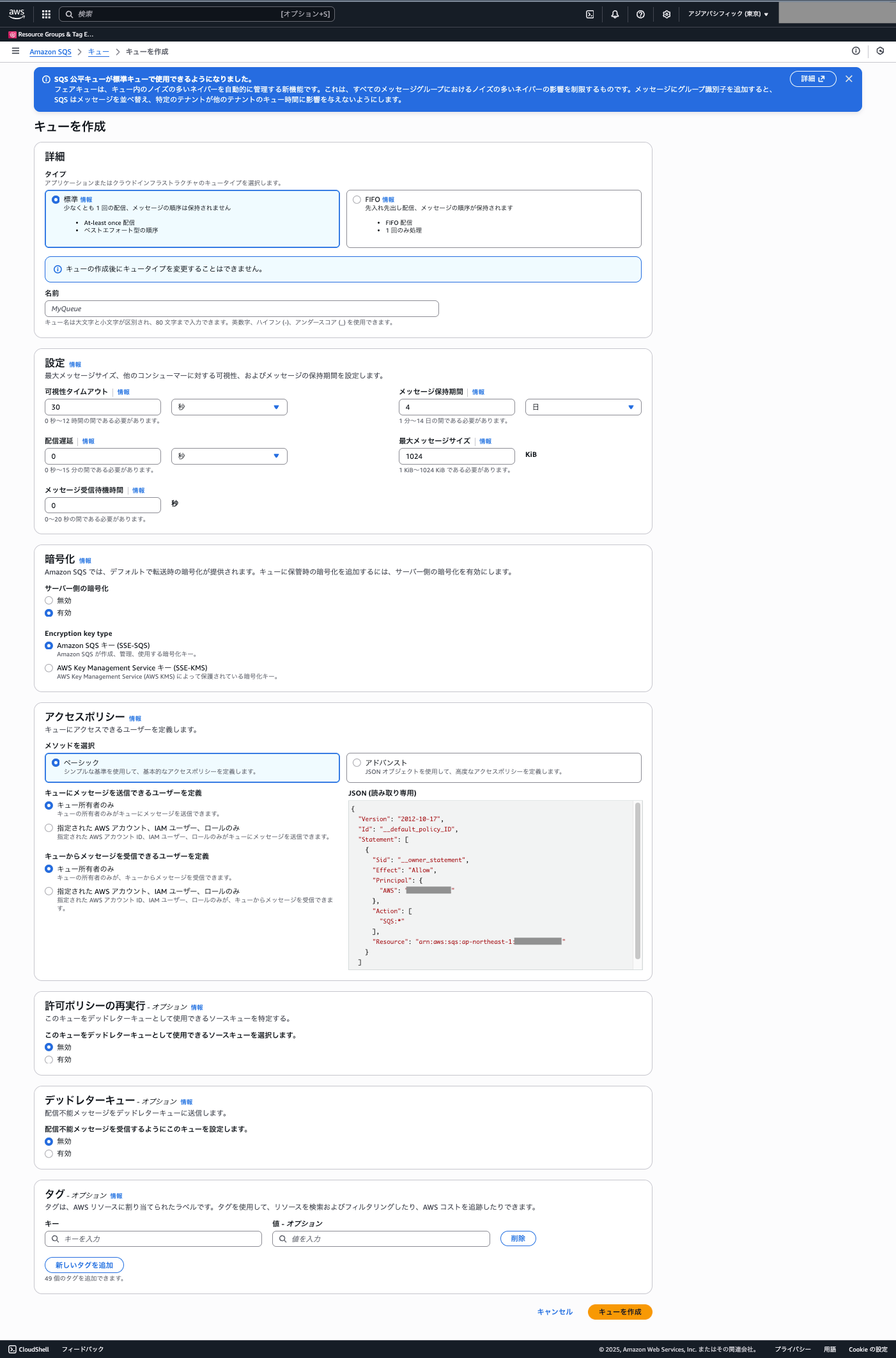The width and height of the screenshot is (896, 1358).
Task: Open delivery delay unit dropdown
Action: tap(229, 456)
